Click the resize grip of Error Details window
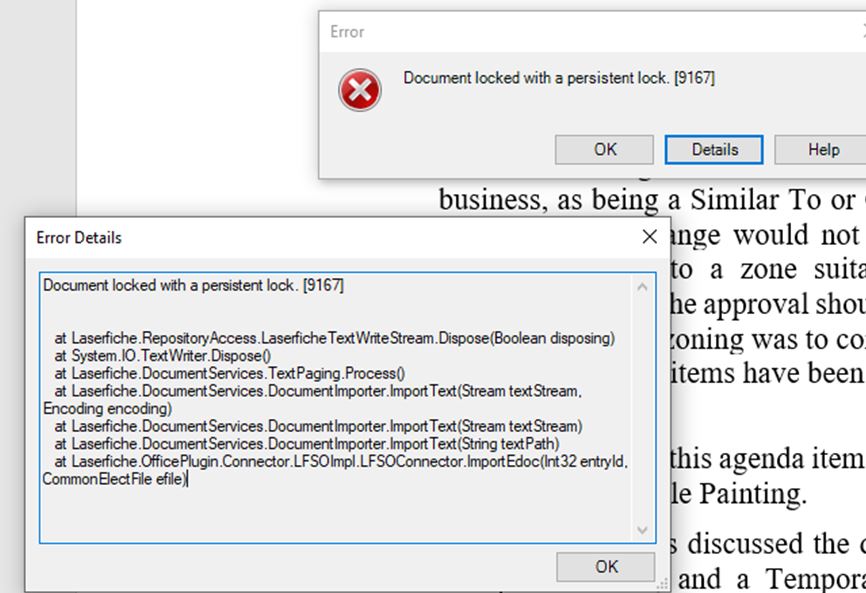Viewport: 866px width, 593px height. (662, 584)
